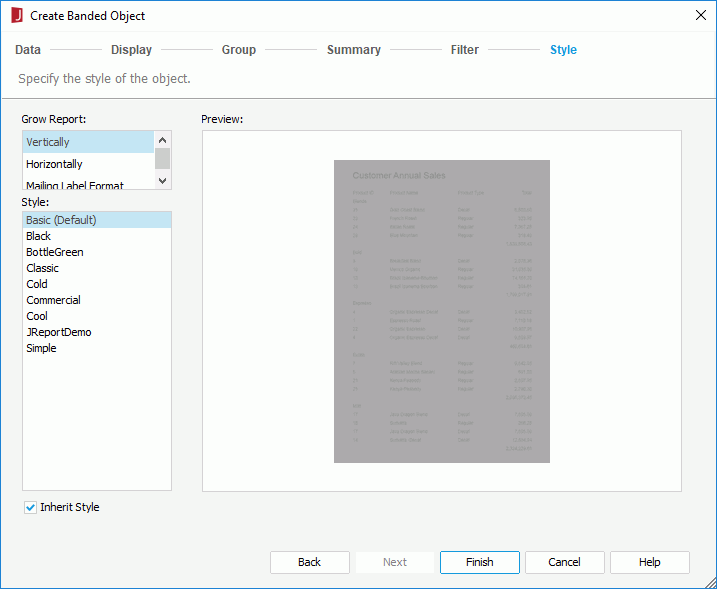The height and width of the screenshot is (589, 717).
Task: Choose the Classic style
Action: click(97, 268)
